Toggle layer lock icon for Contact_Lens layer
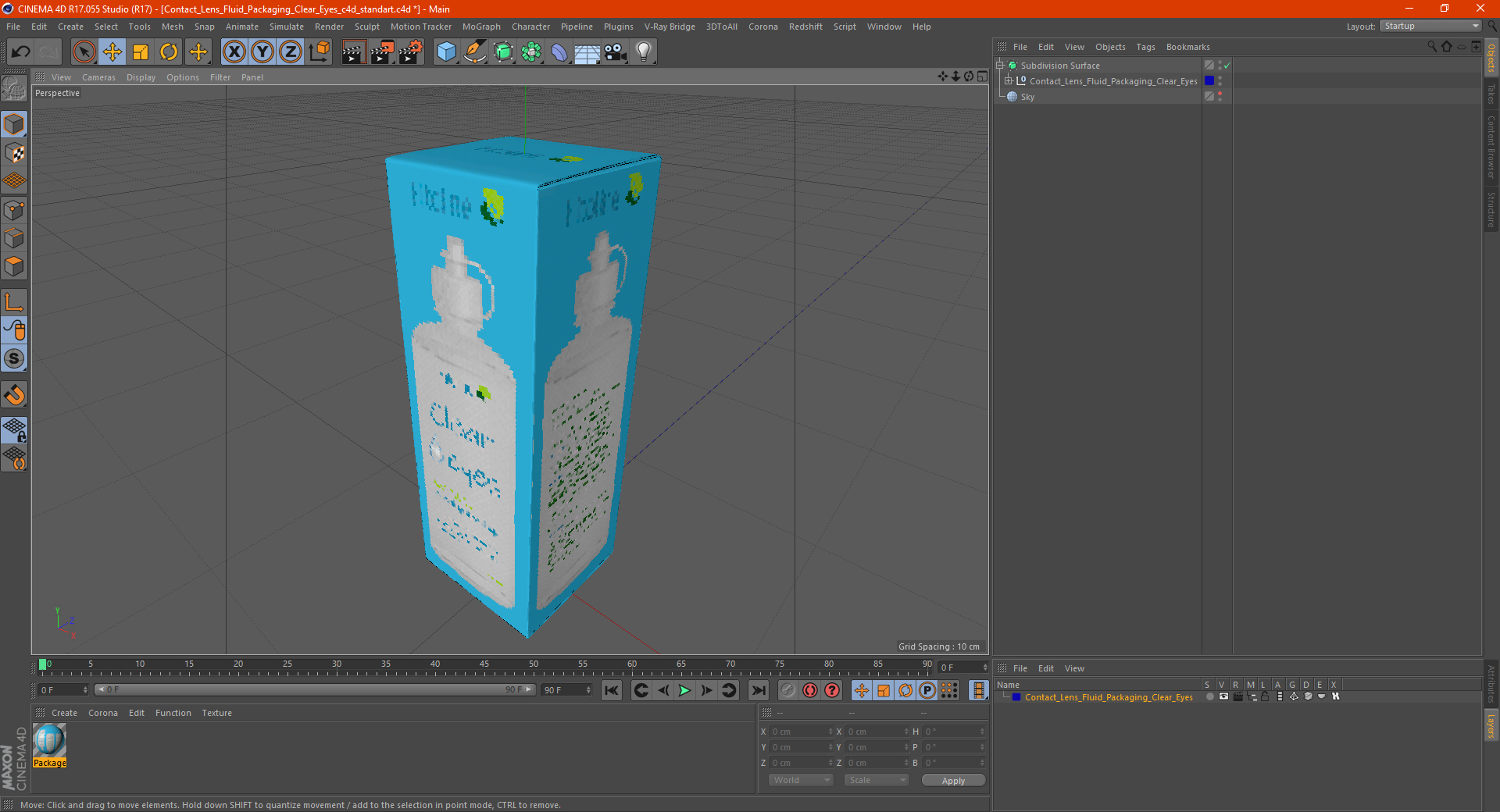 click(1265, 696)
